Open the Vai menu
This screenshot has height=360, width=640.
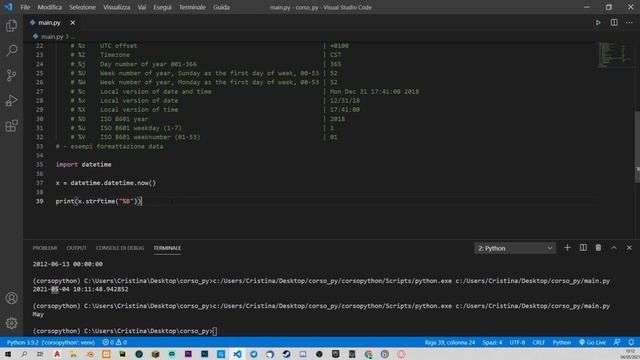[x=142, y=7]
